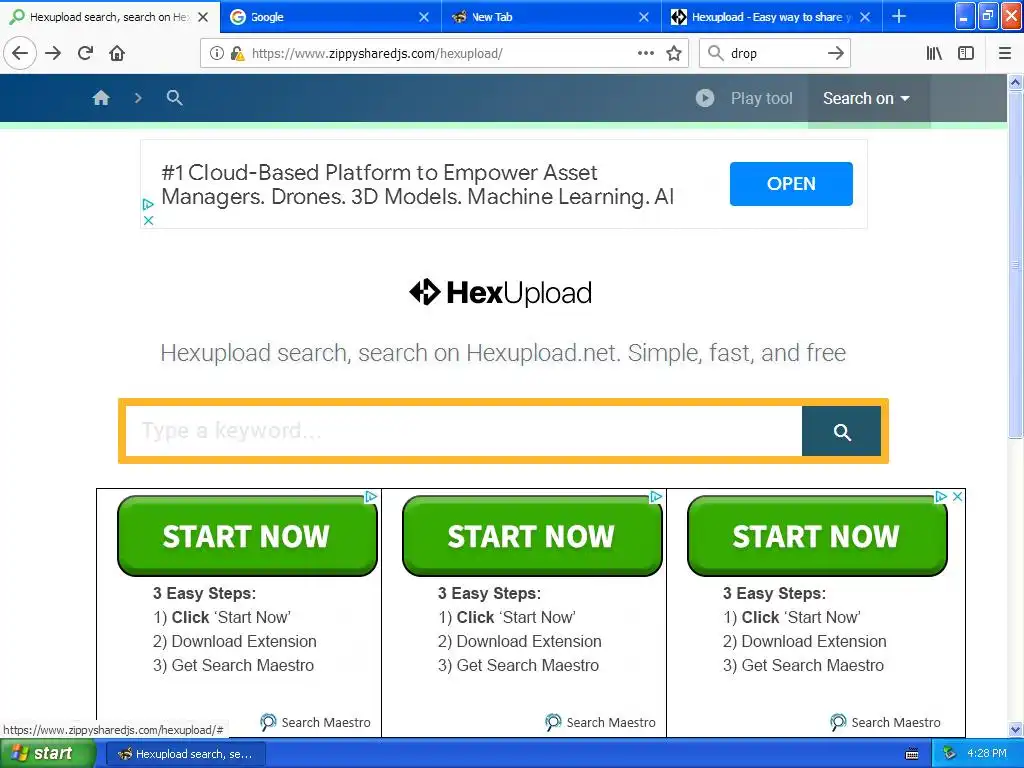Click the OPEN button on the ad
The image size is (1024, 768).
coord(791,184)
